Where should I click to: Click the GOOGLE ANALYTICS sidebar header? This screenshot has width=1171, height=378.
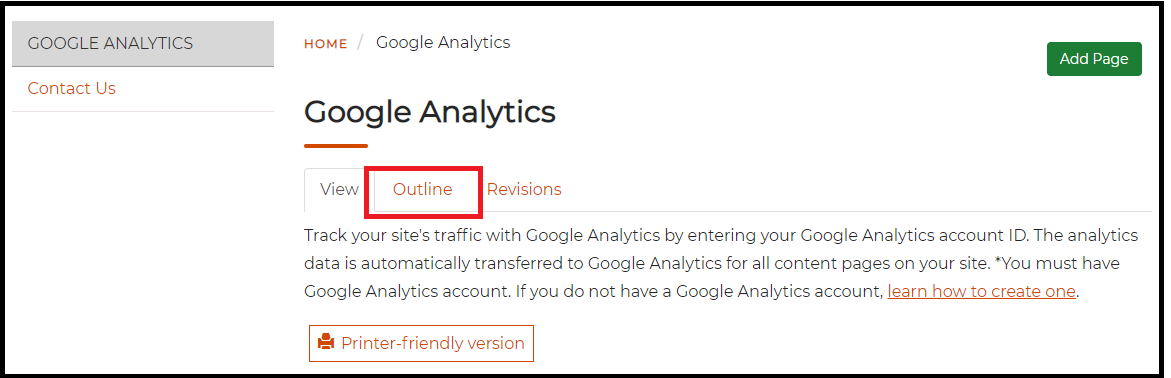(143, 43)
